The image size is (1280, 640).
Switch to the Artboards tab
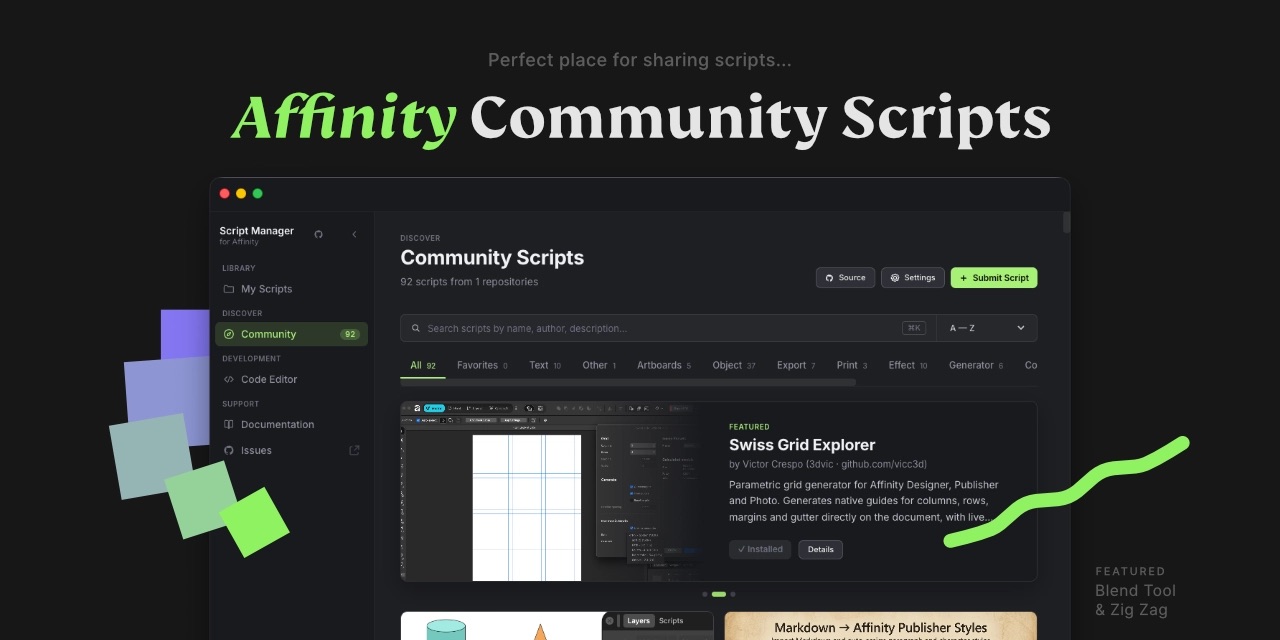click(x=664, y=365)
